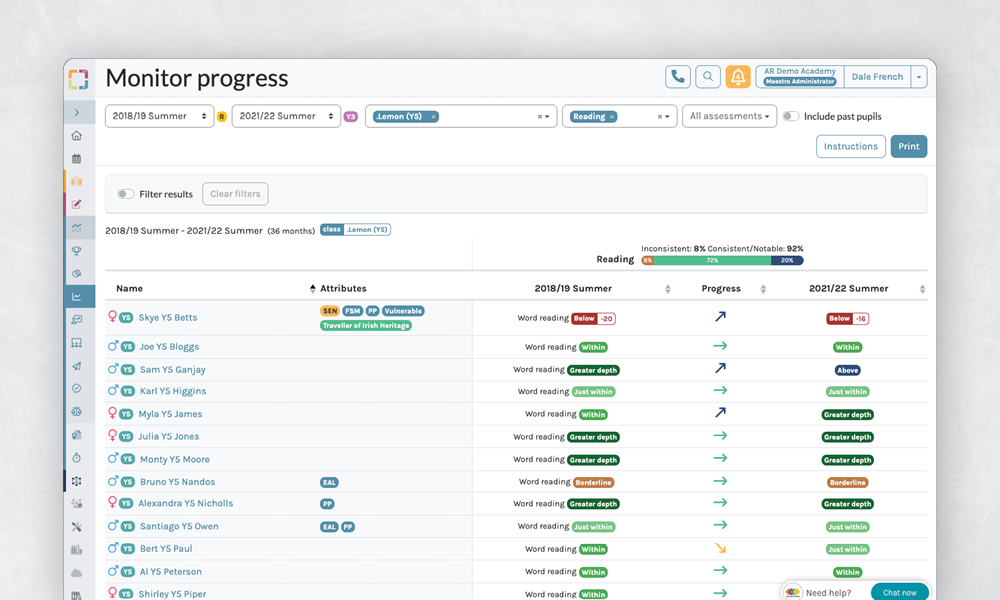Sort by the Name column header
Image resolution: width=1000 pixels, height=600 pixels.
click(x=130, y=289)
